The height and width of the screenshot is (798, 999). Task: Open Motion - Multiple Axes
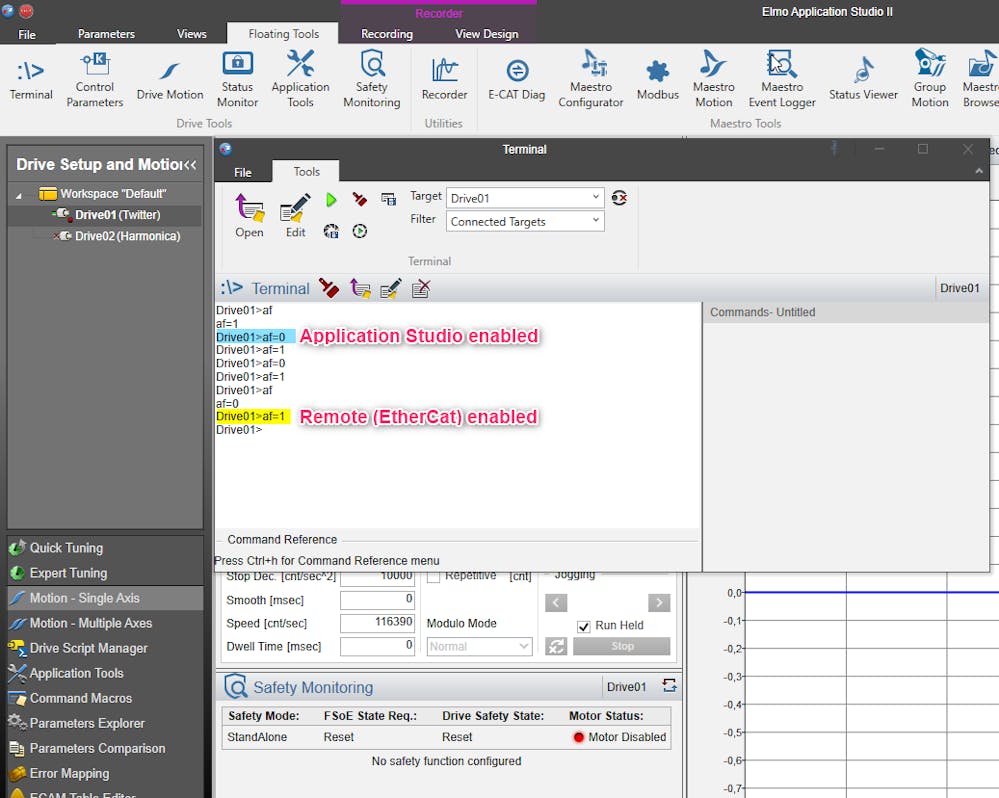[x=105, y=623]
